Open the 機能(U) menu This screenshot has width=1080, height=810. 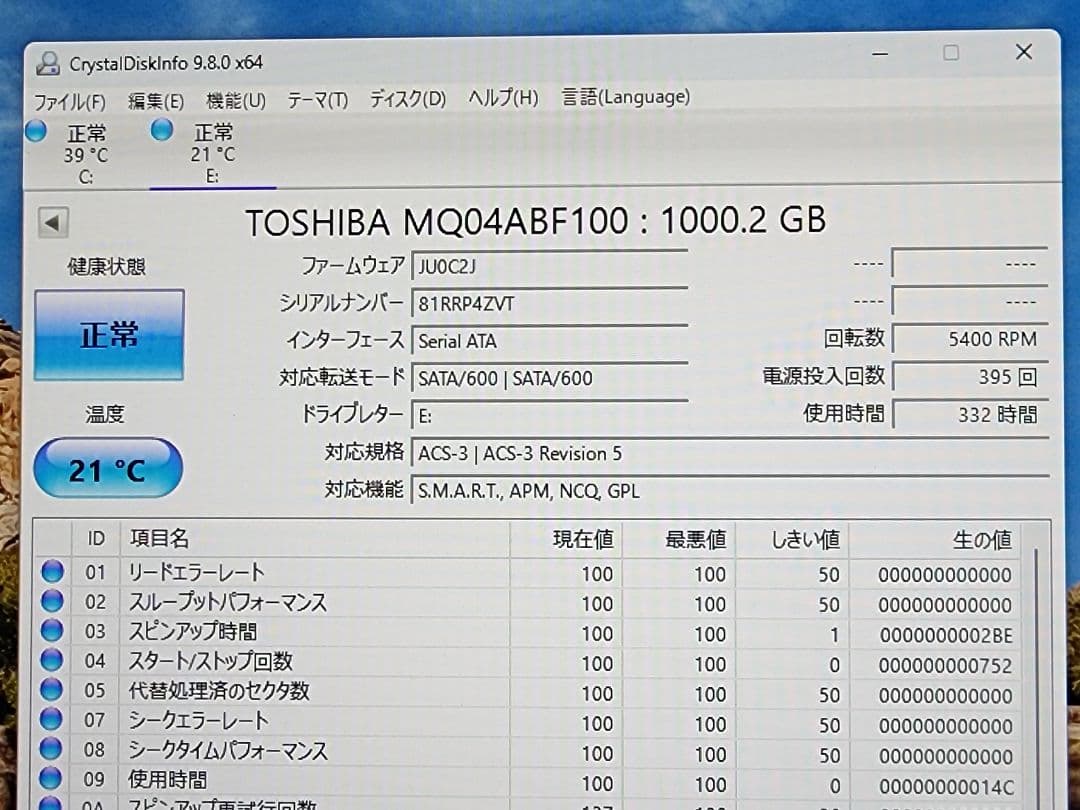click(236, 101)
